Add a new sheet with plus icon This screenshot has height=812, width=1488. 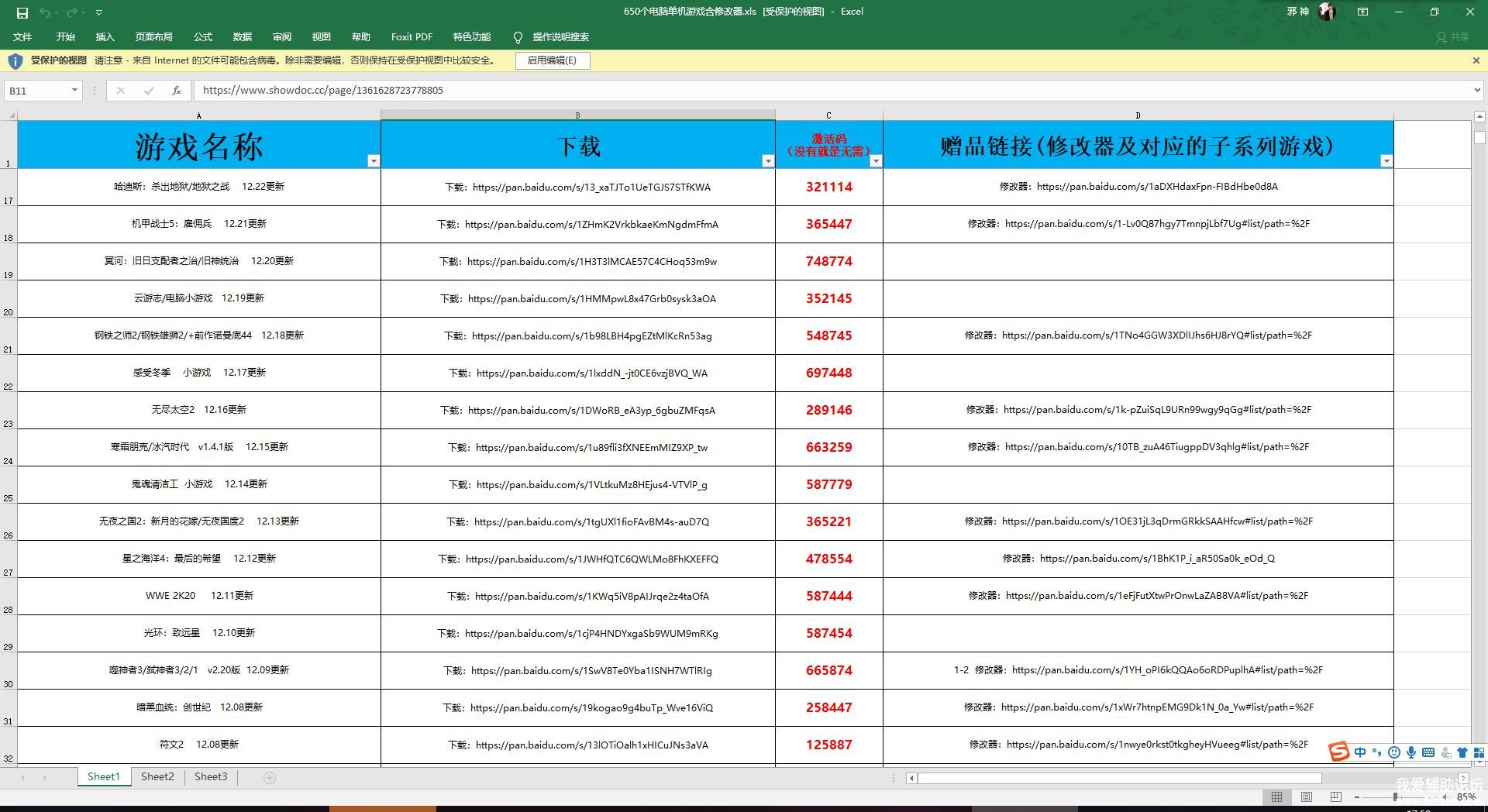pyautogui.click(x=270, y=777)
